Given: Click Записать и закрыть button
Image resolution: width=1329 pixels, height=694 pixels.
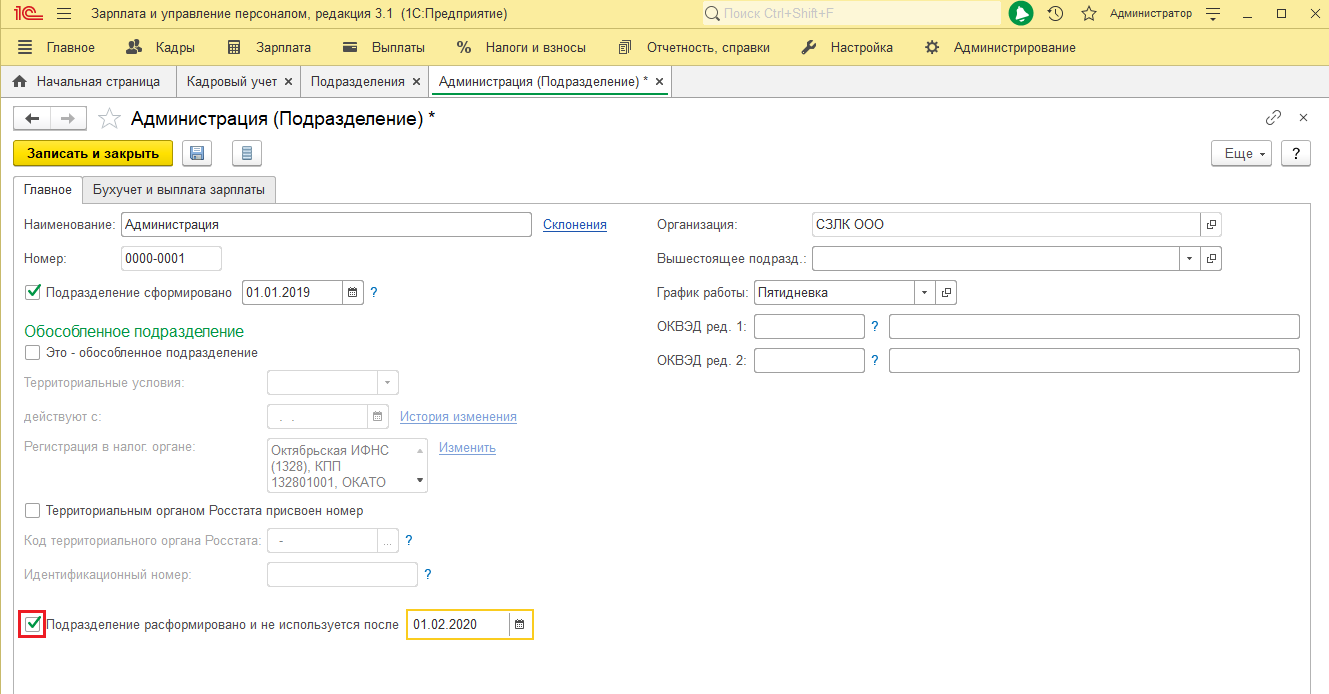Looking at the screenshot, I should tap(93, 153).
